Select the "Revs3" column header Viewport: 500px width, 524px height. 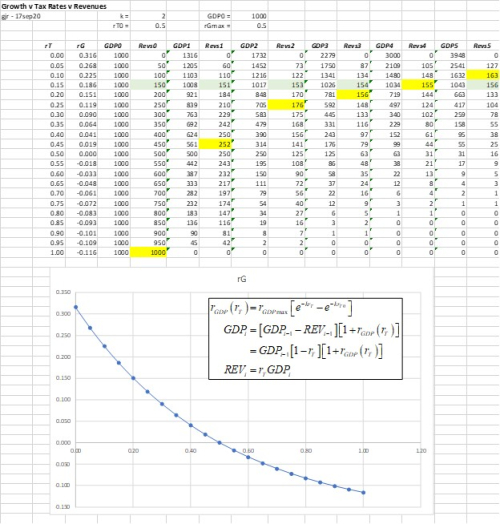click(352, 45)
